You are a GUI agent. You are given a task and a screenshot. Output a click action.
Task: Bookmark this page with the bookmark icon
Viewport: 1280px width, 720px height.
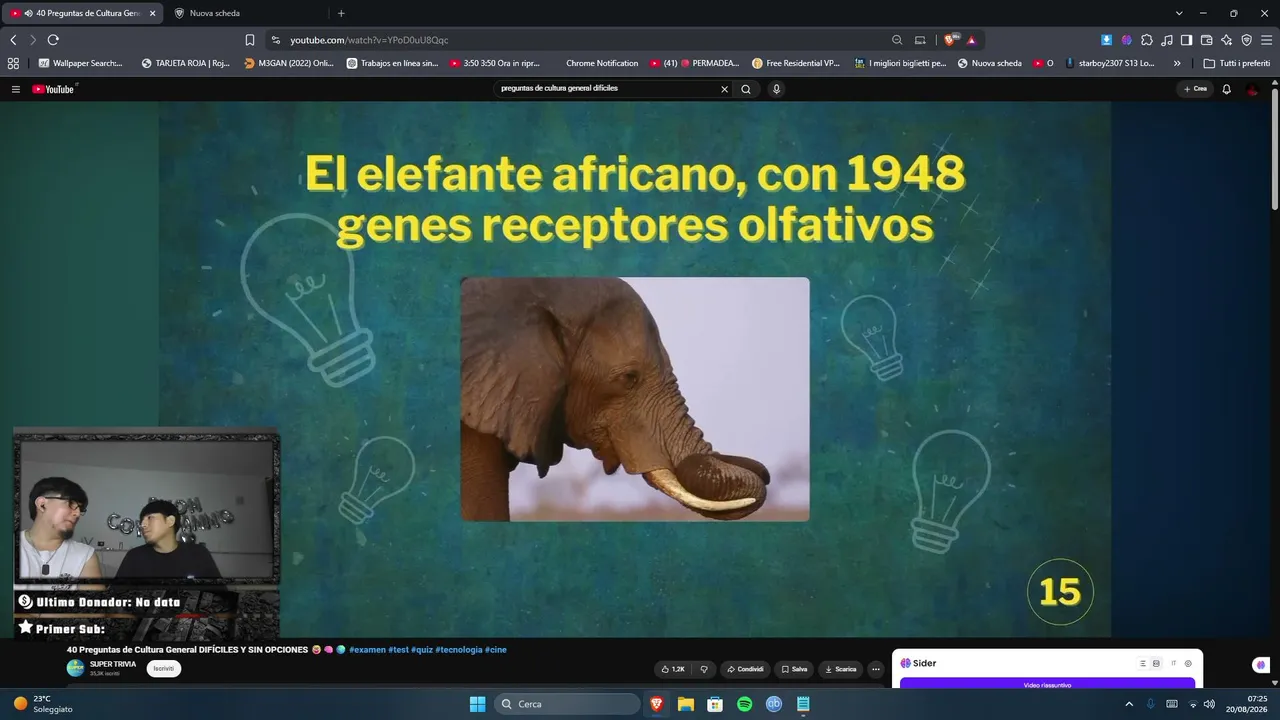coord(250,40)
